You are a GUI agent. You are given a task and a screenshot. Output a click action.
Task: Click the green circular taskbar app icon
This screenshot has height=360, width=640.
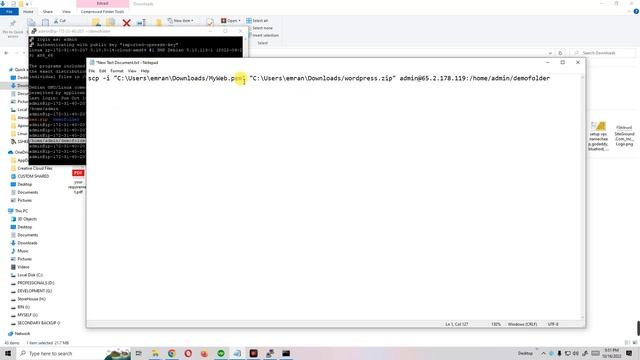(x=220, y=353)
